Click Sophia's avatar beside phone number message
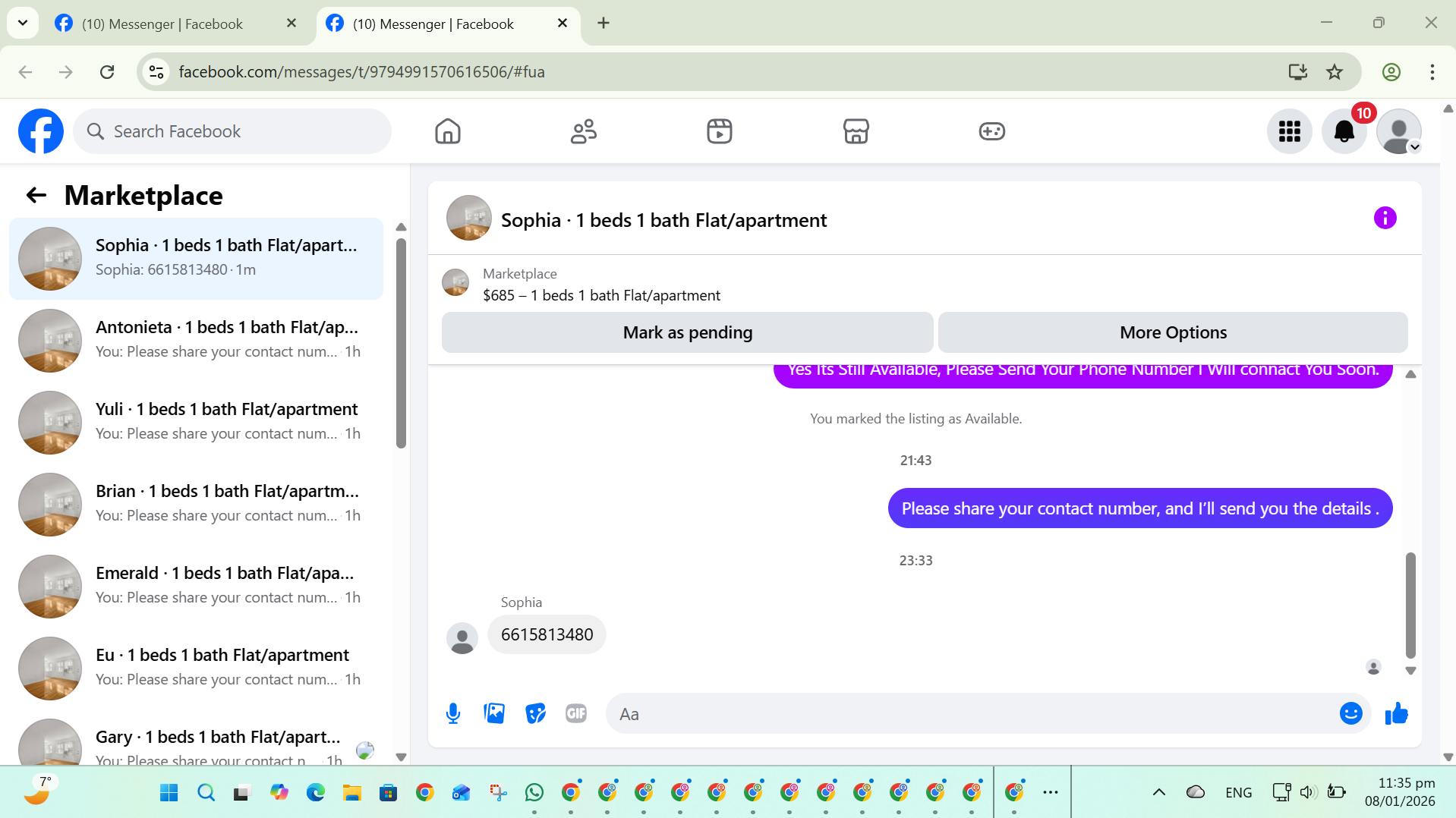This screenshot has width=1456, height=818. (x=462, y=638)
